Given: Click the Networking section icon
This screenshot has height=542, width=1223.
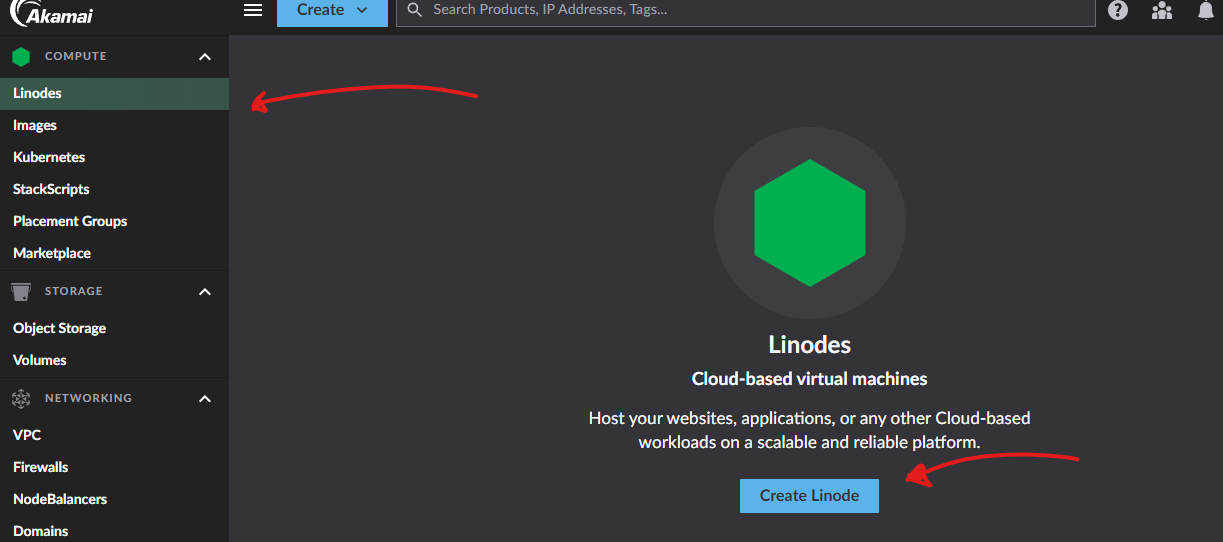Looking at the screenshot, I should coord(21,398).
